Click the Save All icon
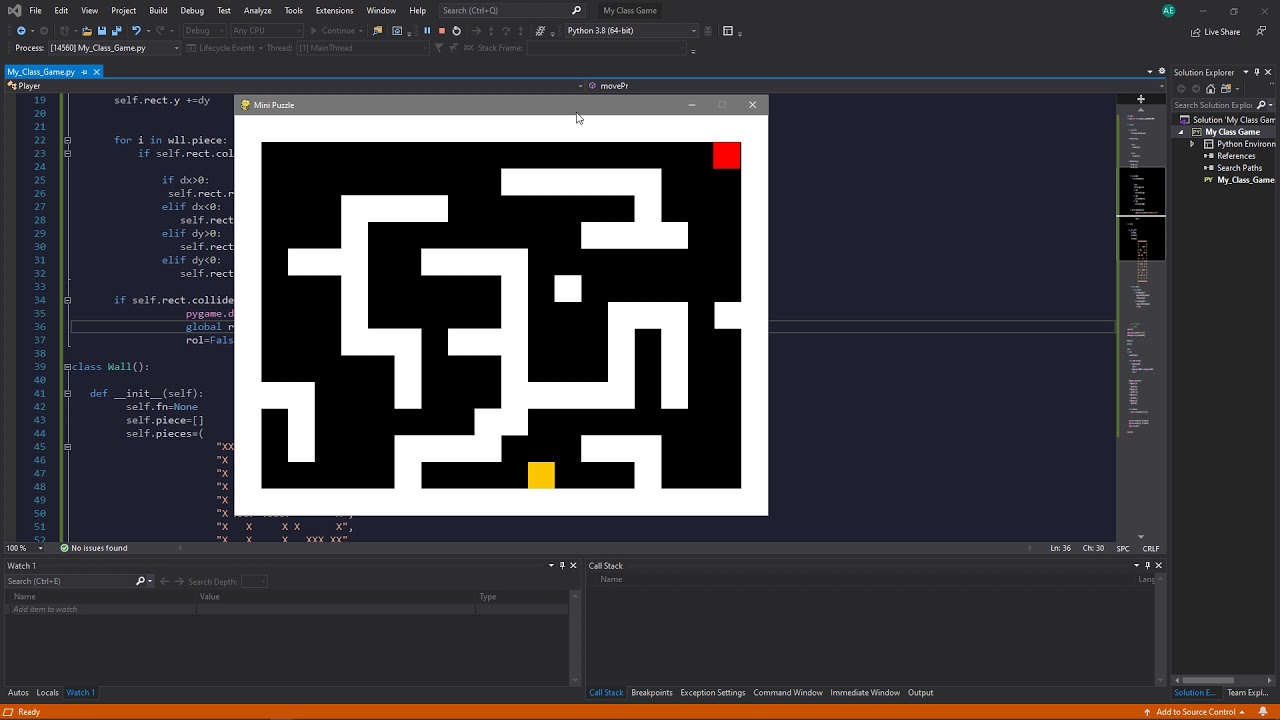Viewport: 1280px width, 720px height. [115, 31]
